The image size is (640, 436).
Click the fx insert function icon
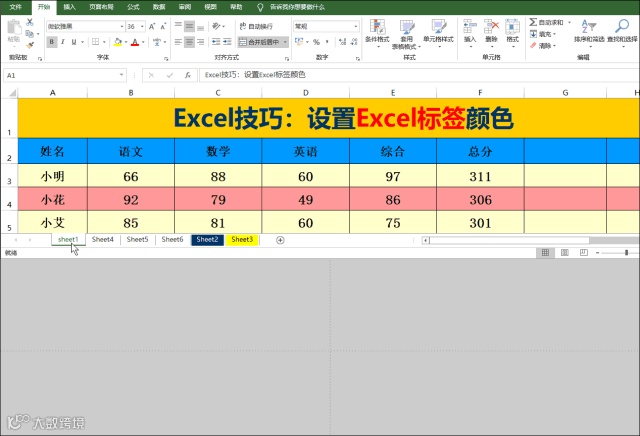point(187,75)
